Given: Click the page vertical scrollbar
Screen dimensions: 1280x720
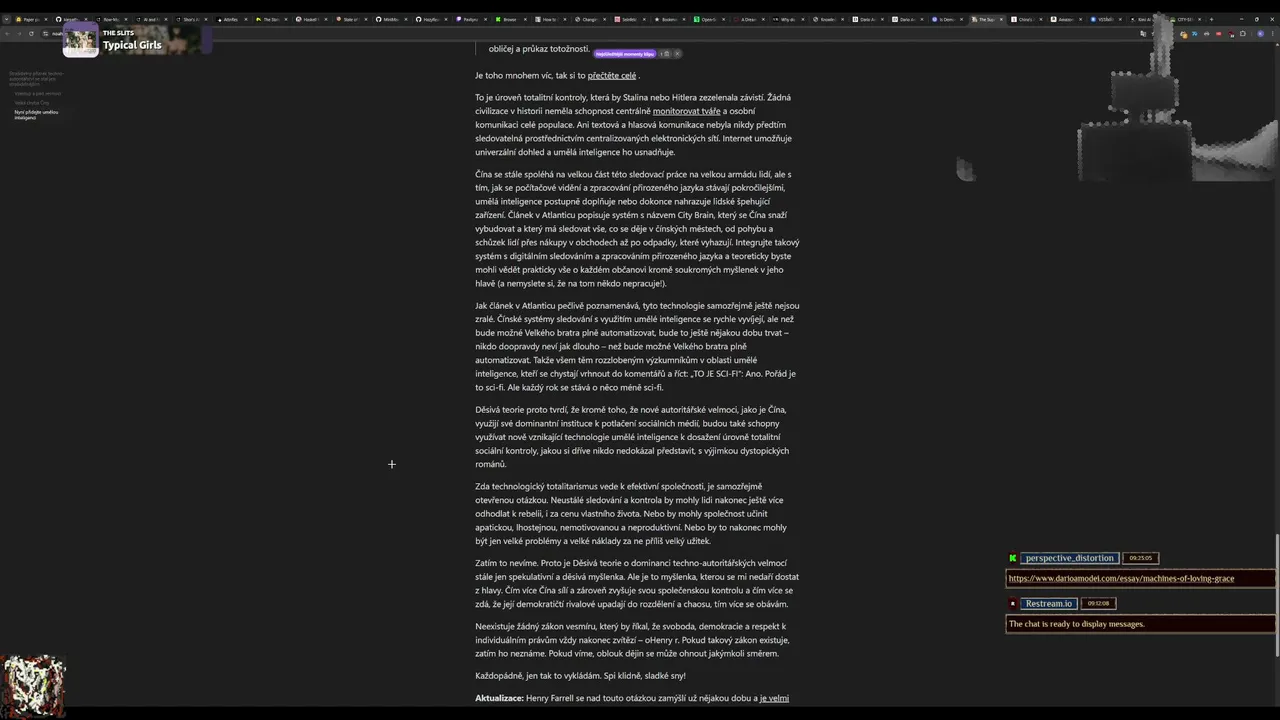Looking at the screenshot, I should tap(1277, 594).
